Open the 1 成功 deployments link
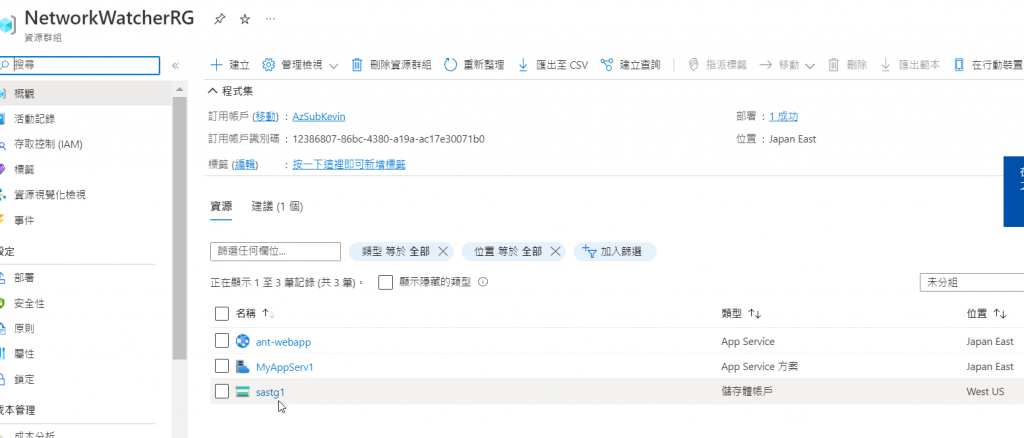The height and width of the screenshot is (438, 1024). pos(783,116)
